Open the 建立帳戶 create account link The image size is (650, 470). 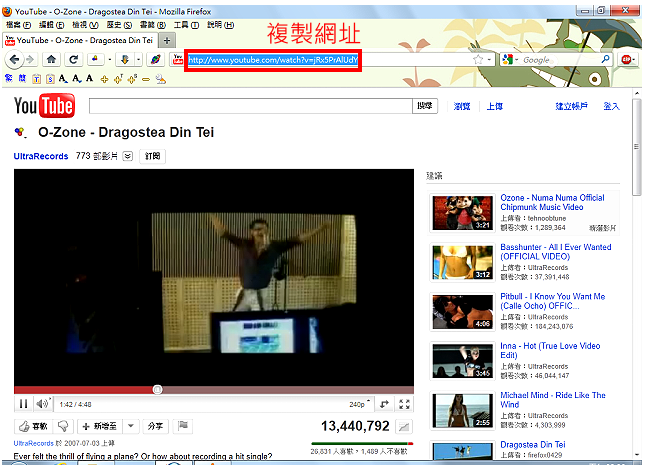pyautogui.click(x=572, y=107)
